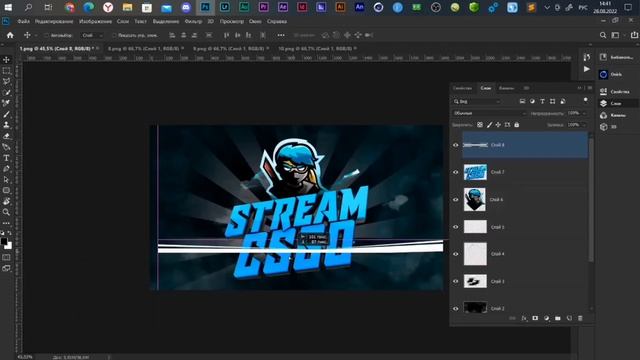Select the Hand tool
The height and width of the screenshot is (360, 640).
coord(6,201)
